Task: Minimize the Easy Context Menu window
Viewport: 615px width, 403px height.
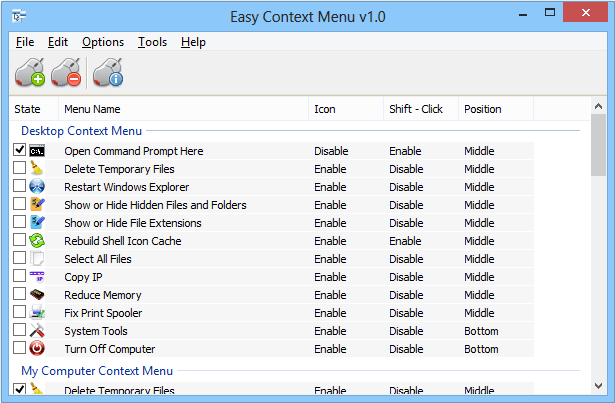Action: 523,14
